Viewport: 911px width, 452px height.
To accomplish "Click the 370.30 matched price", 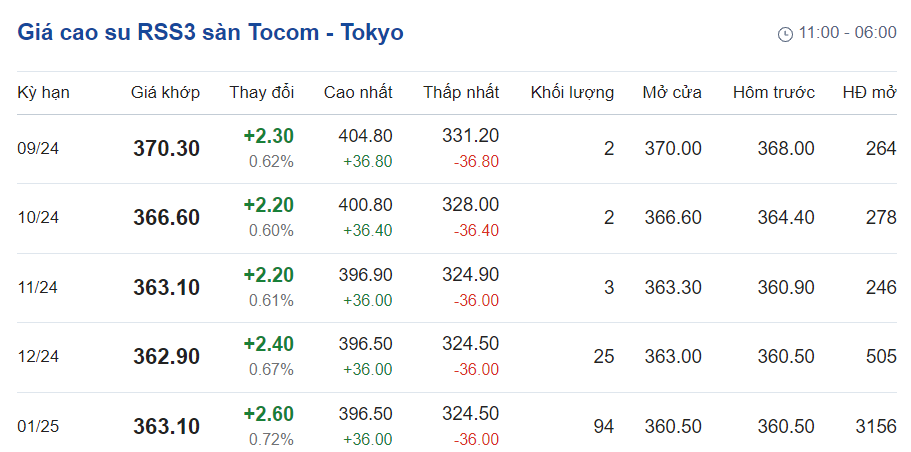I will (x=166, y=149).
